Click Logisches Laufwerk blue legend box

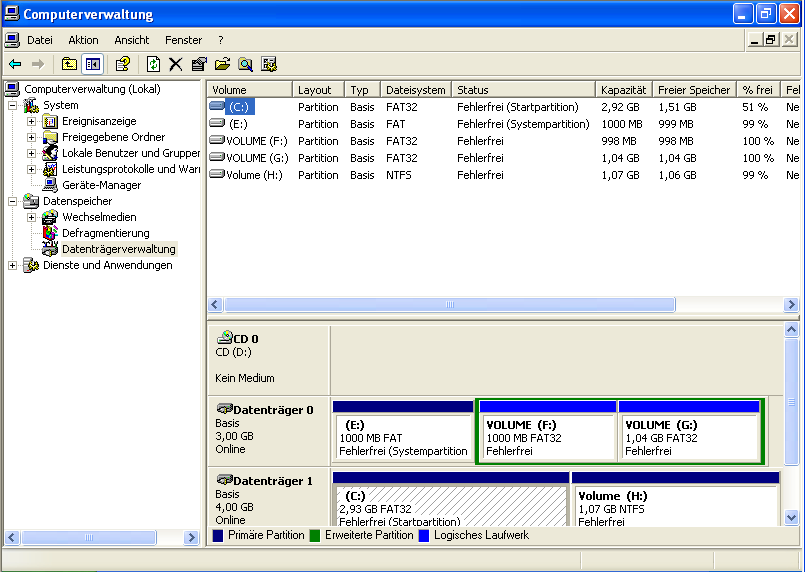[x=424, y=536]
